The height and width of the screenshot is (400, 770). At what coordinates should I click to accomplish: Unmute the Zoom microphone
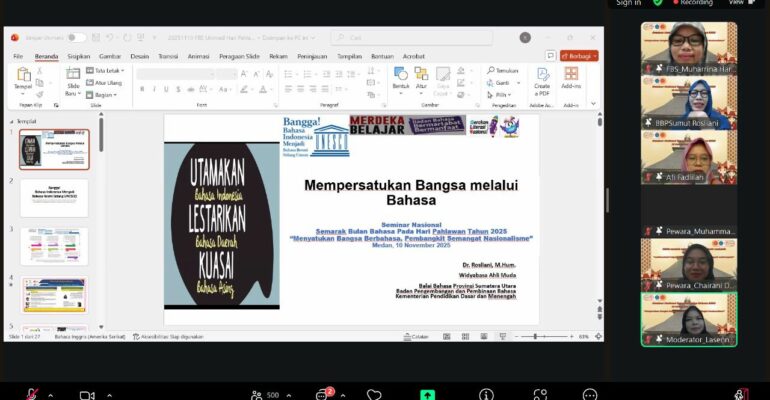(33, 394)
